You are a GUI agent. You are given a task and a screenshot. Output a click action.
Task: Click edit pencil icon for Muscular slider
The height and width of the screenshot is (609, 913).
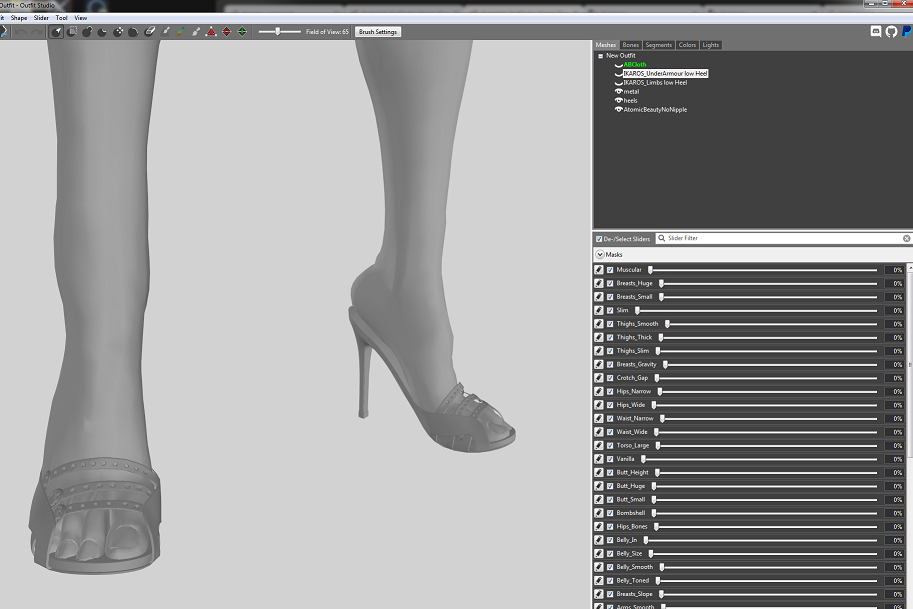[599, 270]
